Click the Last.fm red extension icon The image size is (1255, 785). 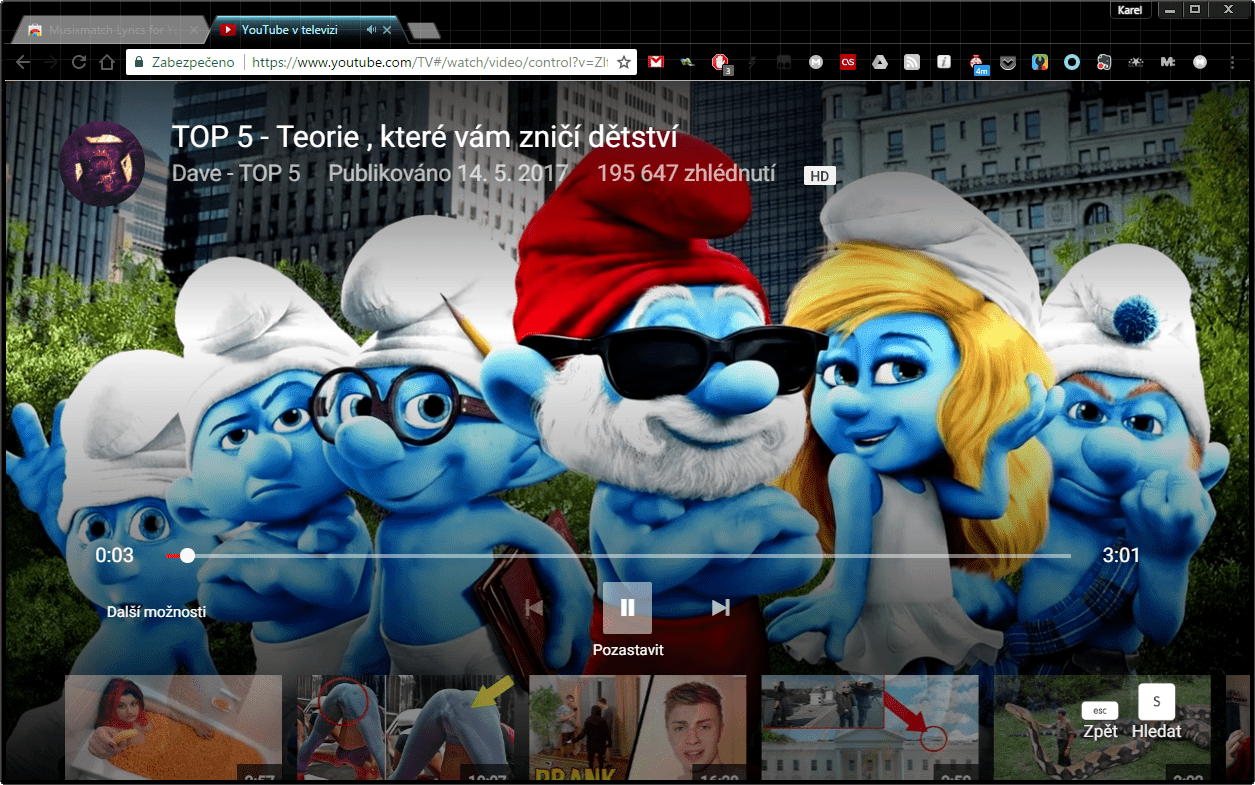point(847,62)
